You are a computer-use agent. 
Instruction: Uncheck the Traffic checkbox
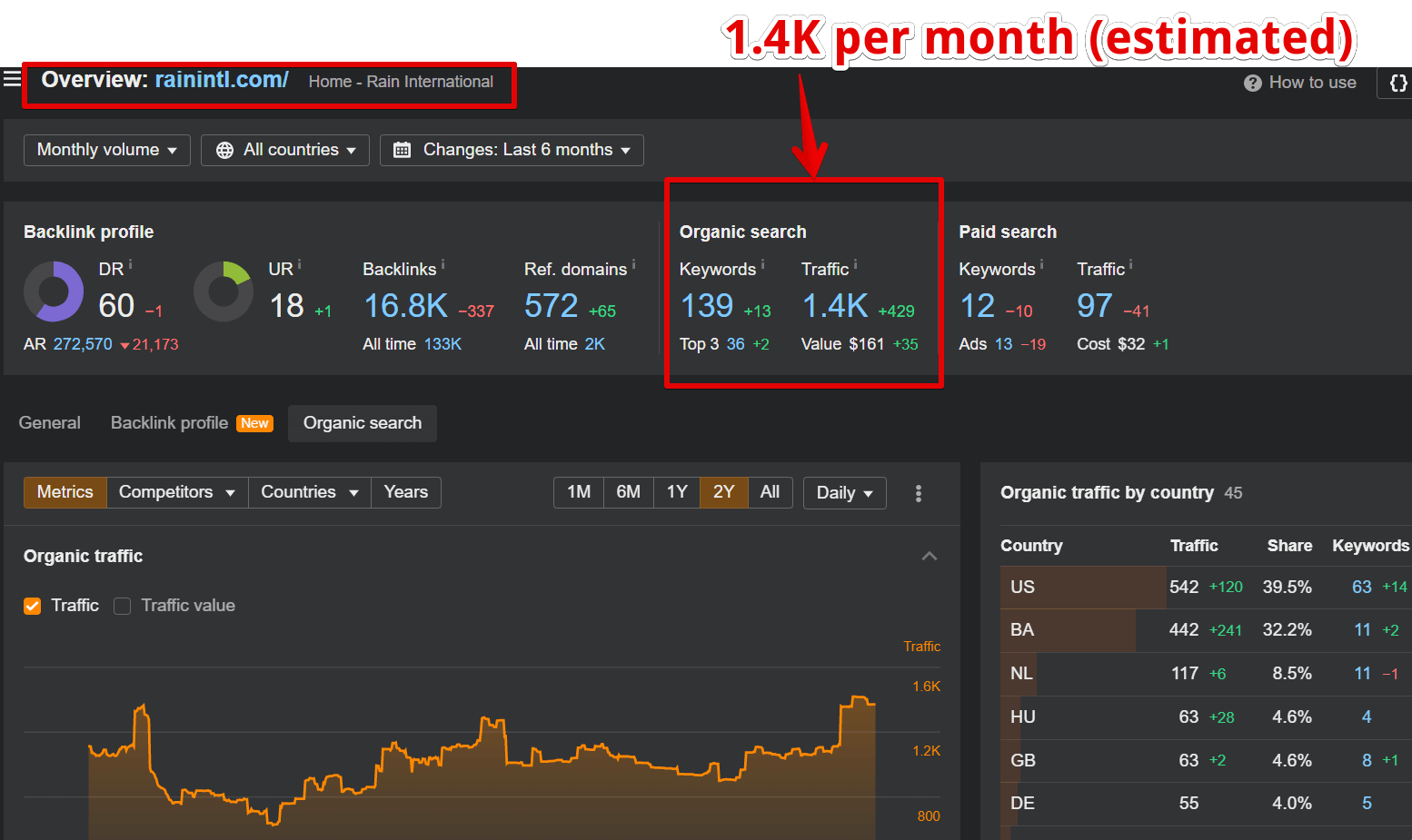click(x=33, y=606)
